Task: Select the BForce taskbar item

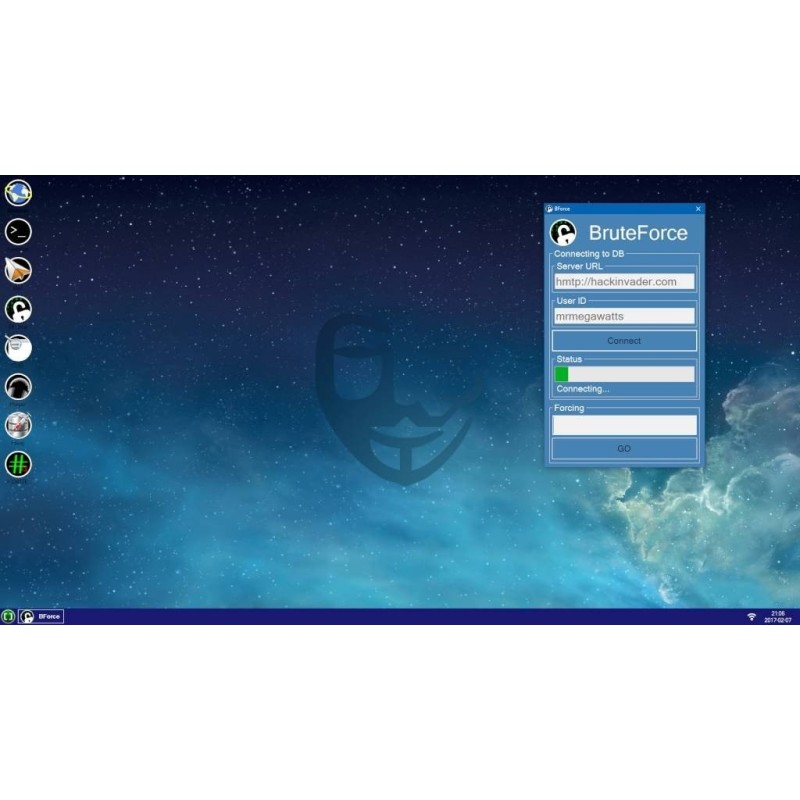Action: tap(41, 617)
